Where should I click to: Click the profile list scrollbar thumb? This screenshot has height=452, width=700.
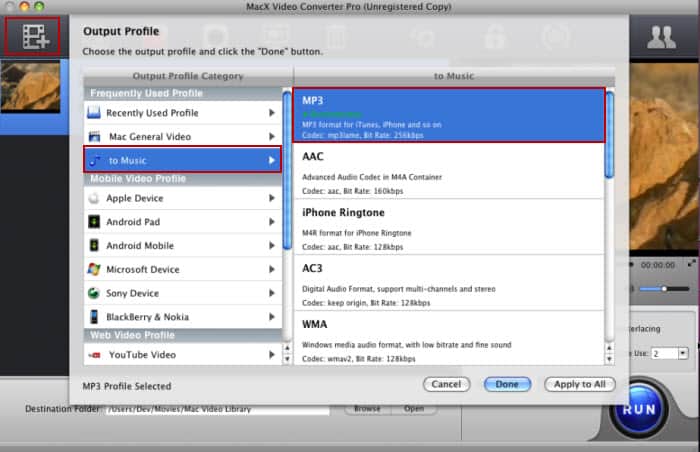609,135
